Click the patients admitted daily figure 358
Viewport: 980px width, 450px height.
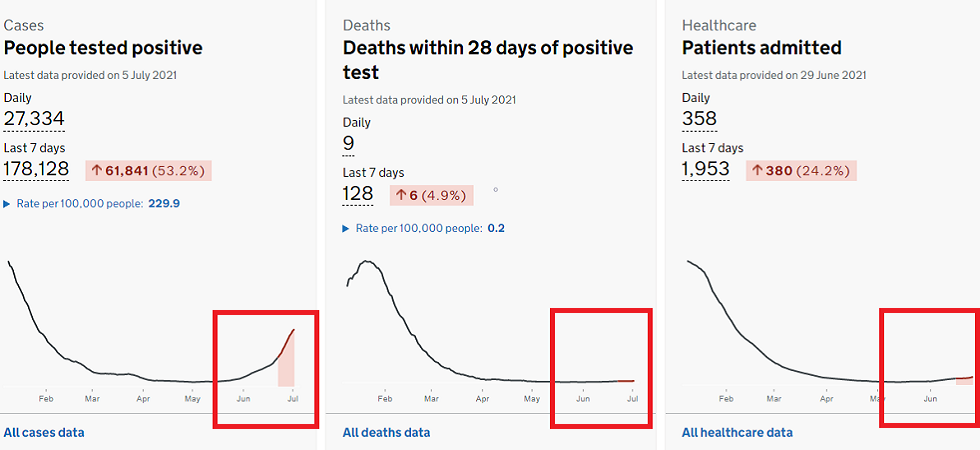(x=699, y=120)
